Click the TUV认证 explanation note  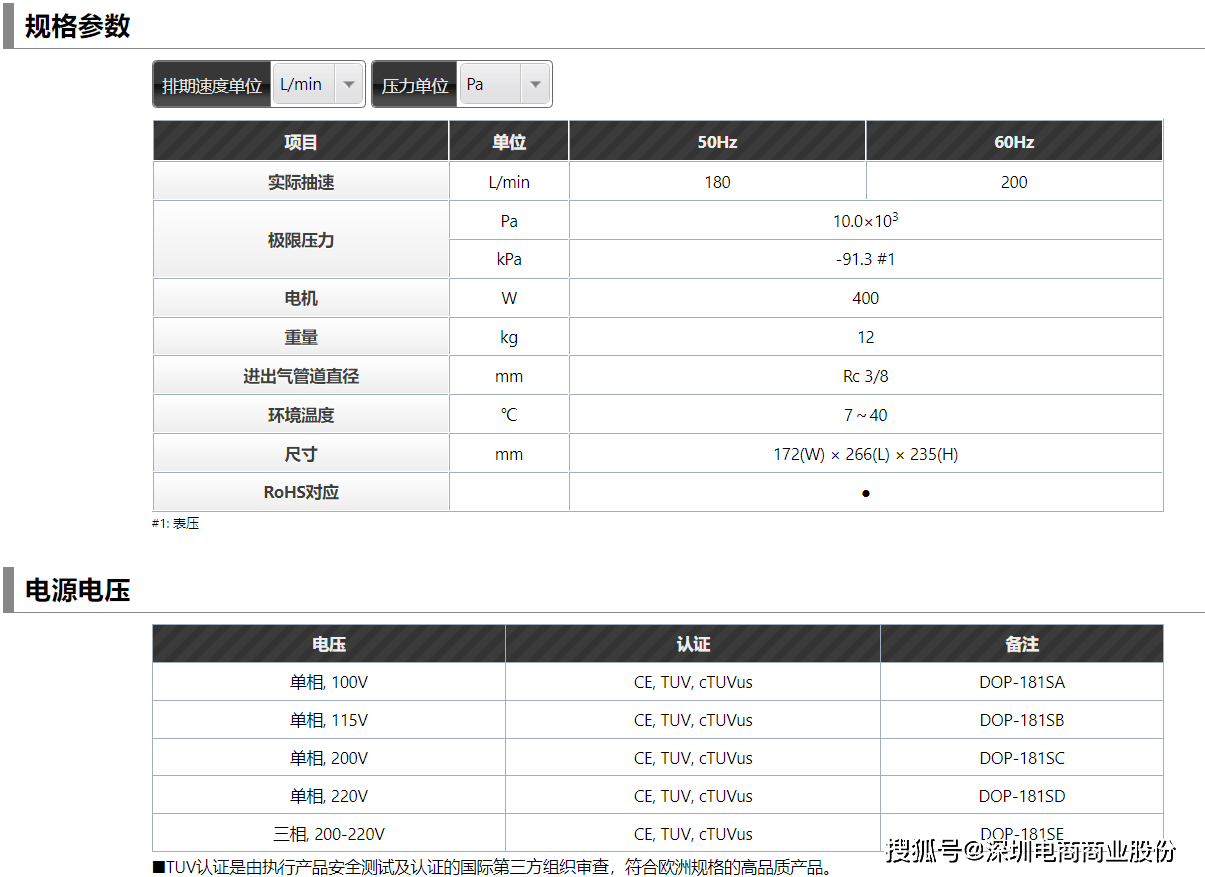[x=493, y=867]
